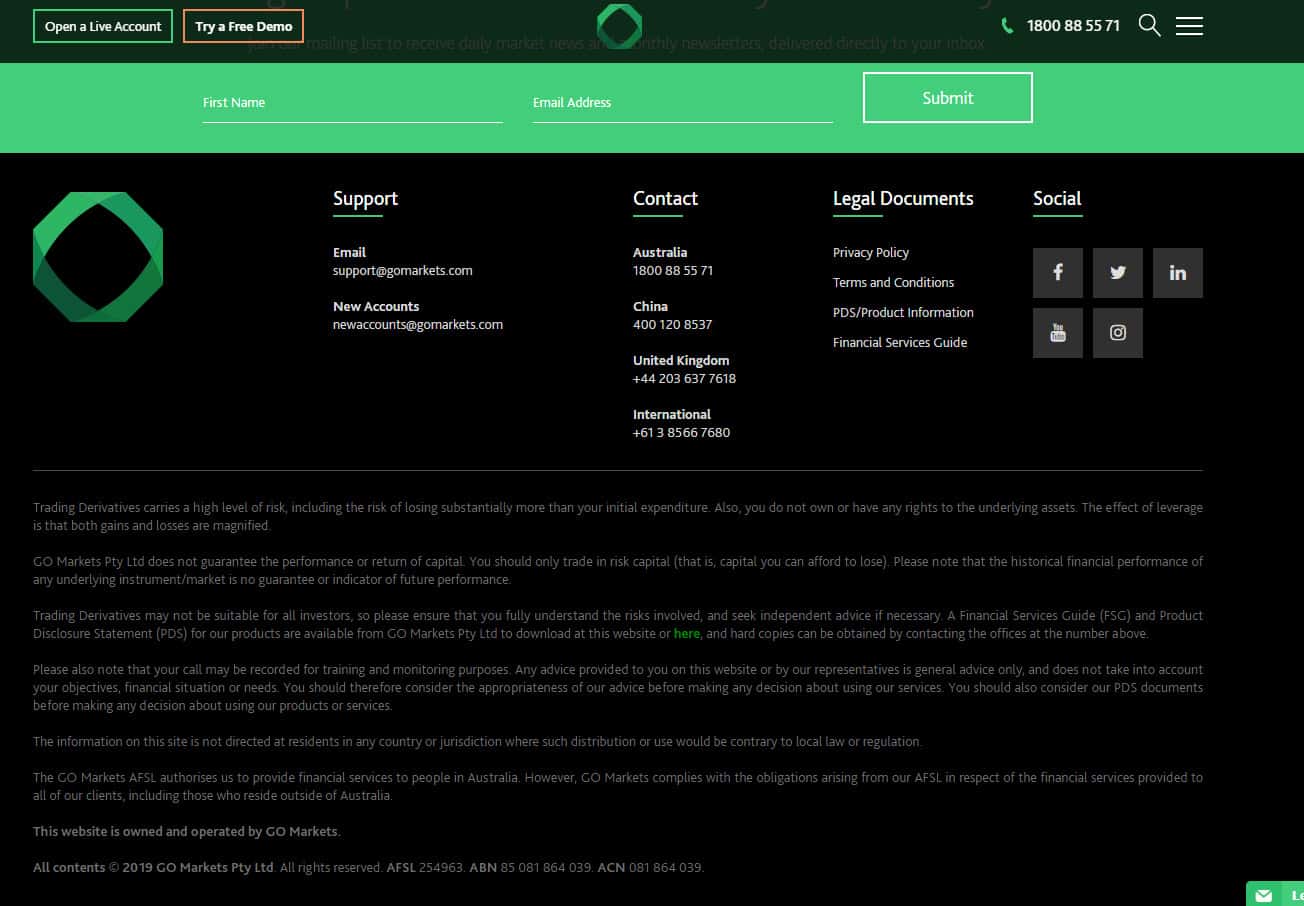Click Open a Live Account button
Screen dimensions: 1304x906
tap(103, 26)
